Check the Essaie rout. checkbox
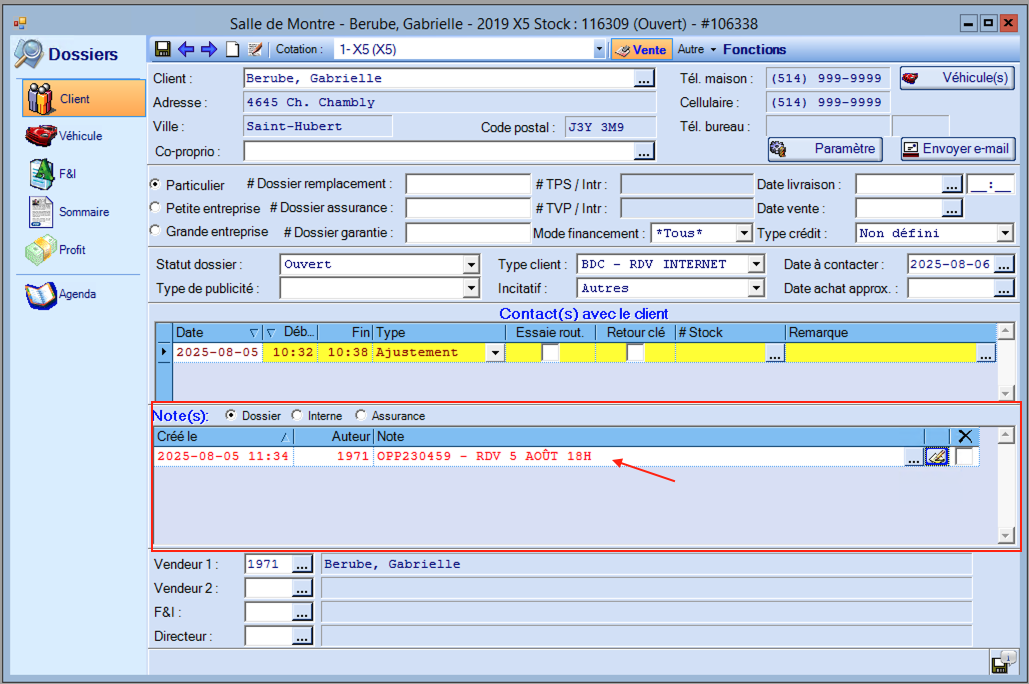Viewport: 1029px width, 684px height. pyautogui.click(x=550, y=352)
